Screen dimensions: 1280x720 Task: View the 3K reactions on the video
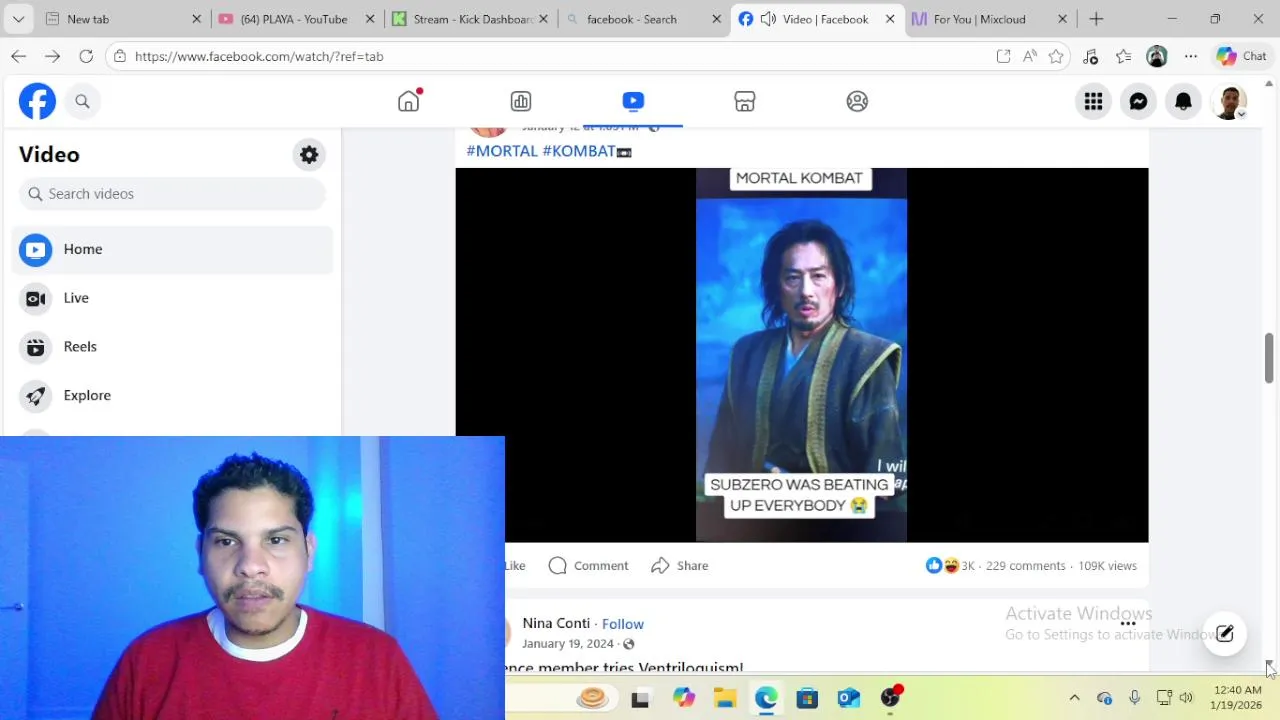tap(951, 566)
